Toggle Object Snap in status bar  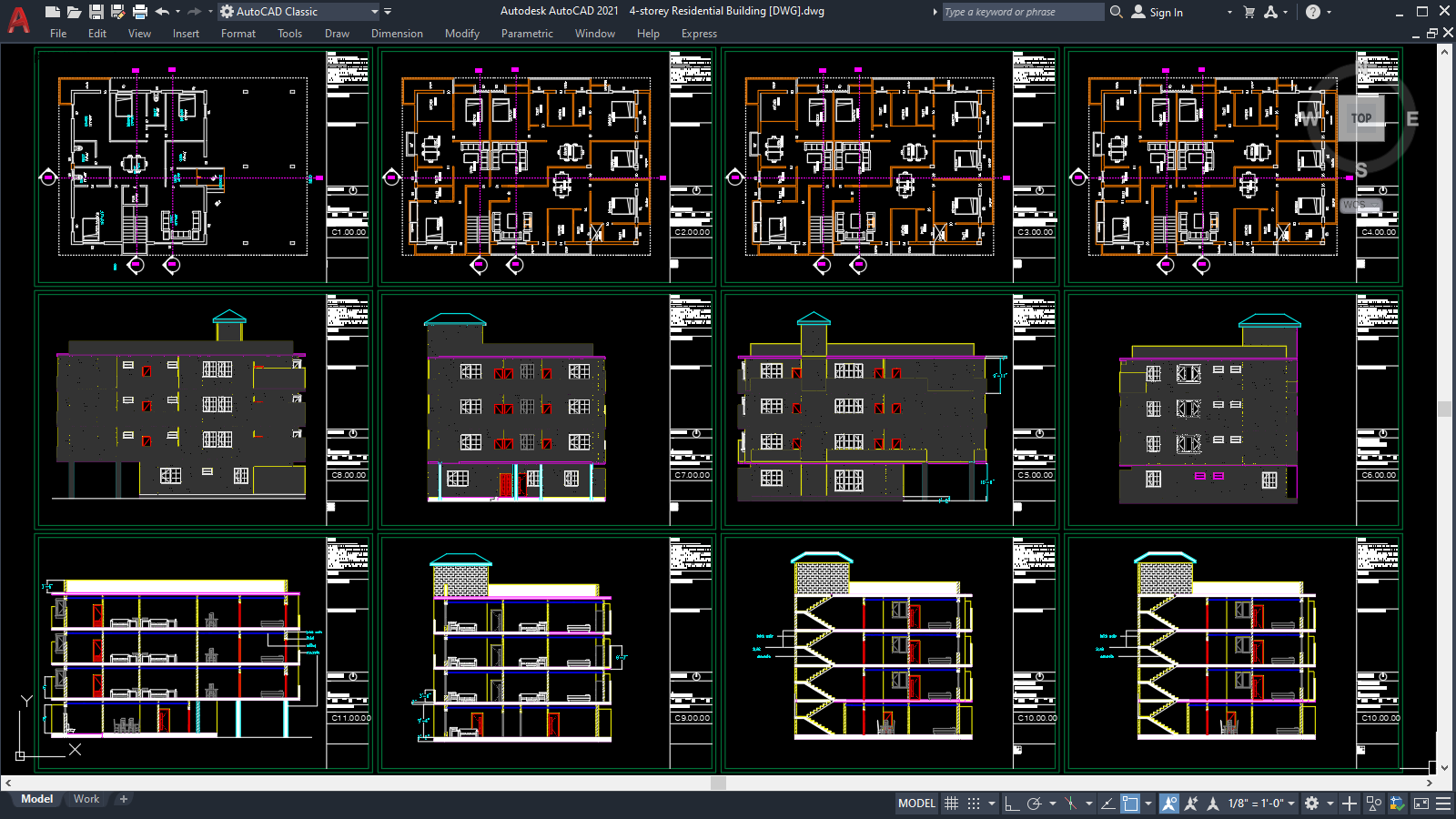click(1129, 804)
